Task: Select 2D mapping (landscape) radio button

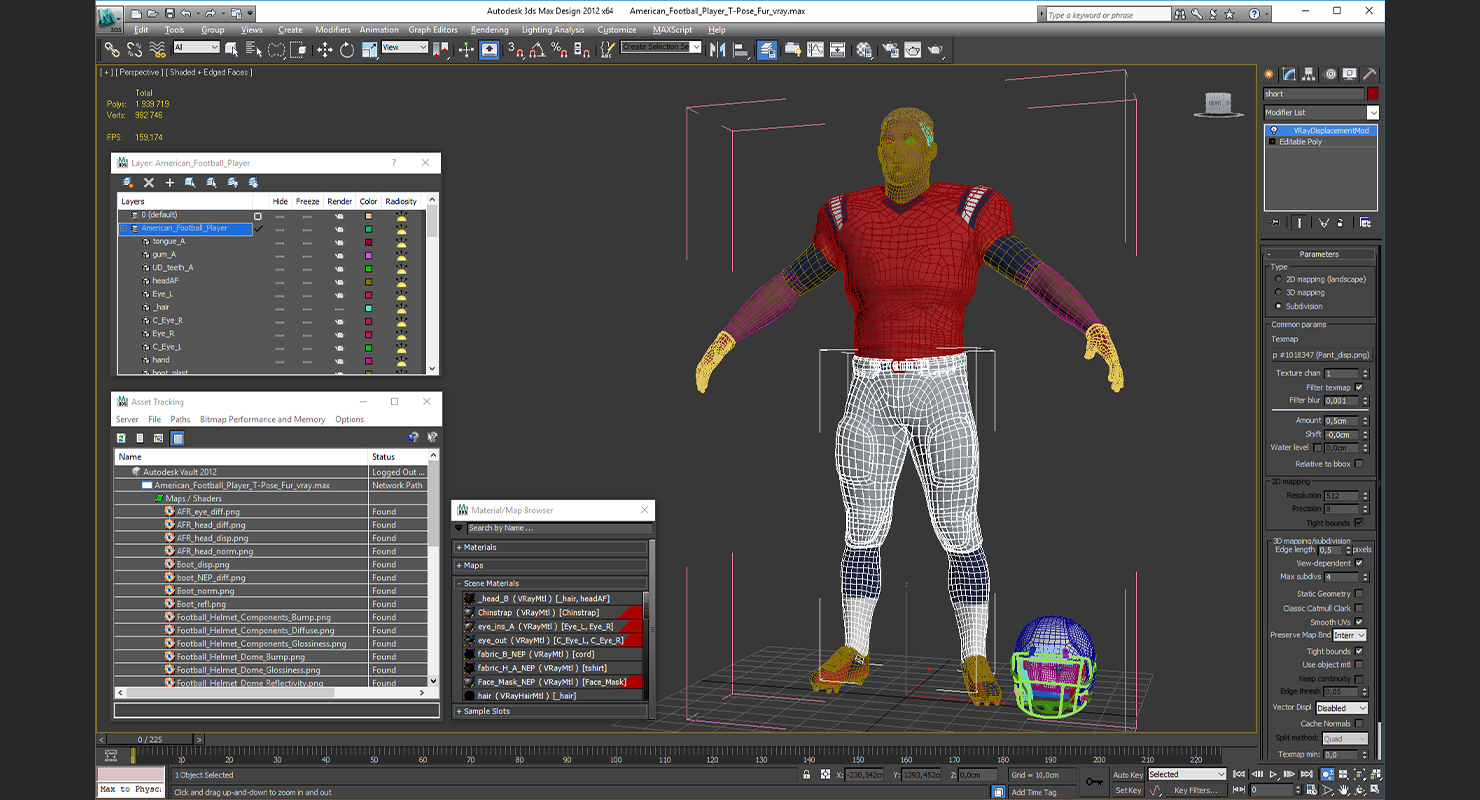Action: (x=1278, y=279)
